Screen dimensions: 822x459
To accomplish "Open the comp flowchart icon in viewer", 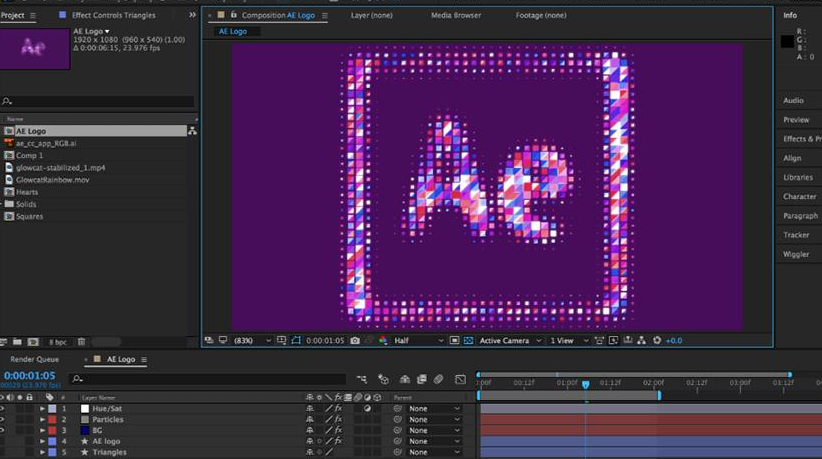I will [x=642, y=341].
